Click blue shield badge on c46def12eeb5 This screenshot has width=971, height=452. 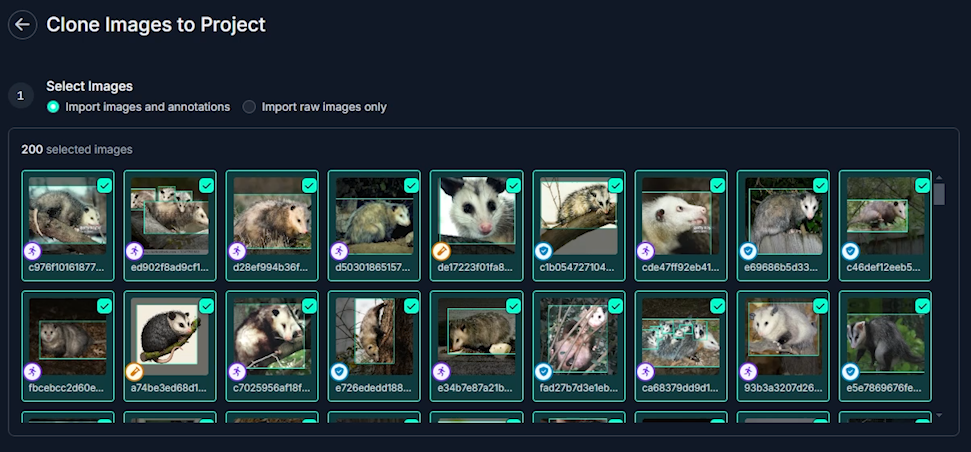pos(850,251)
